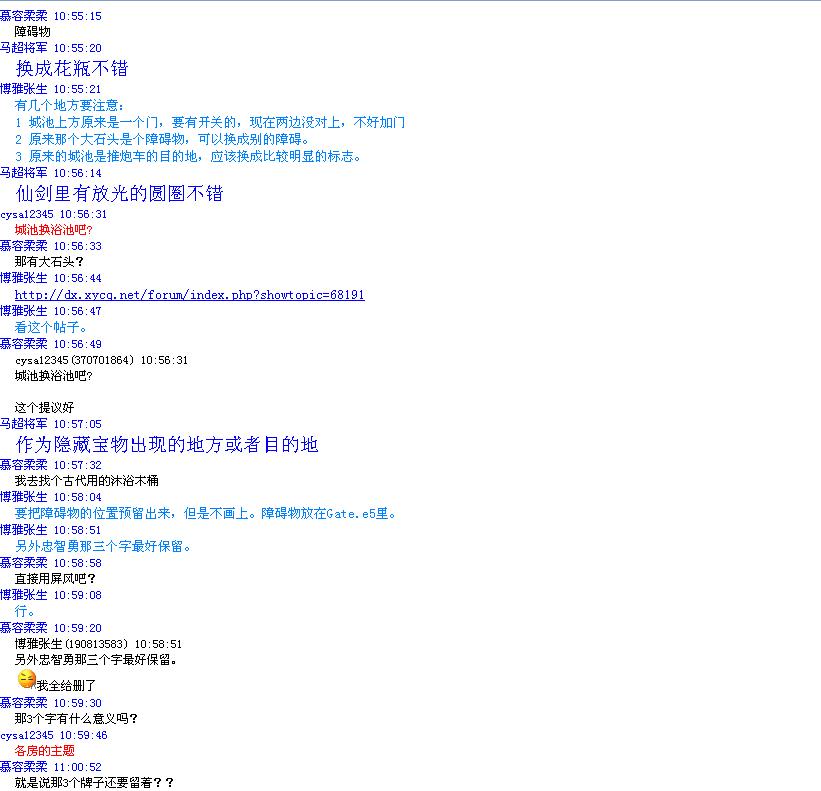Click the line 有几个地方要注意:

[x=69, y=105]
